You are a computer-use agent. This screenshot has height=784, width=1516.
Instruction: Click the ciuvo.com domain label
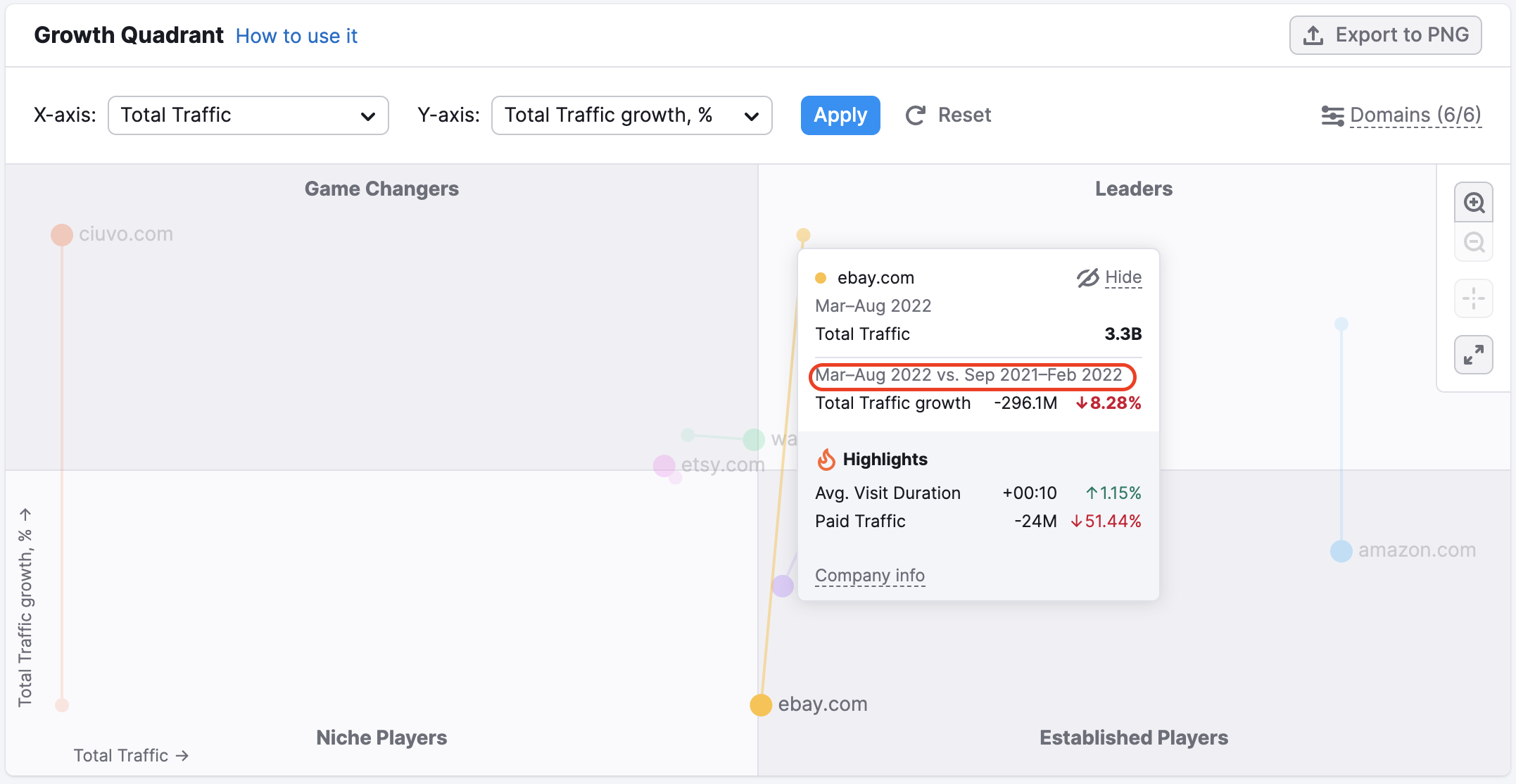pos(126,234)
